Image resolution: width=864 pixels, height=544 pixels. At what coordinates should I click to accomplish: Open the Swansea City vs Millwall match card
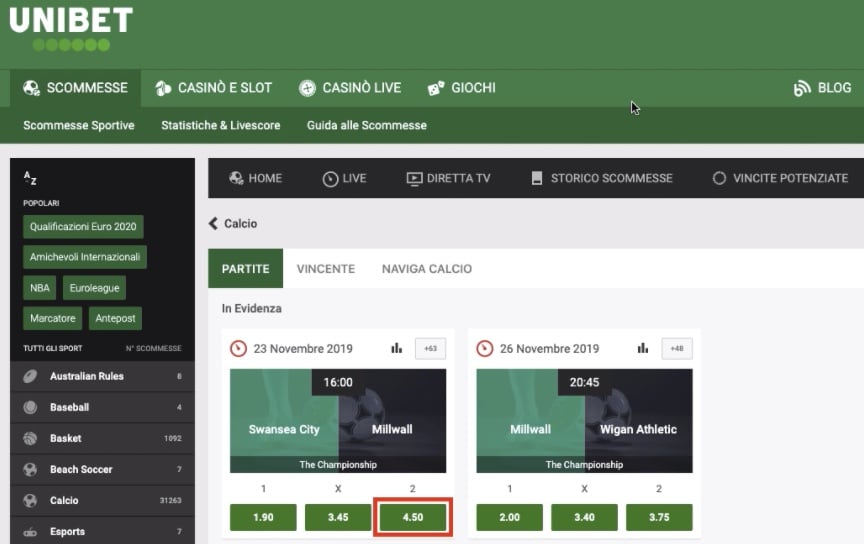point(338,420)
